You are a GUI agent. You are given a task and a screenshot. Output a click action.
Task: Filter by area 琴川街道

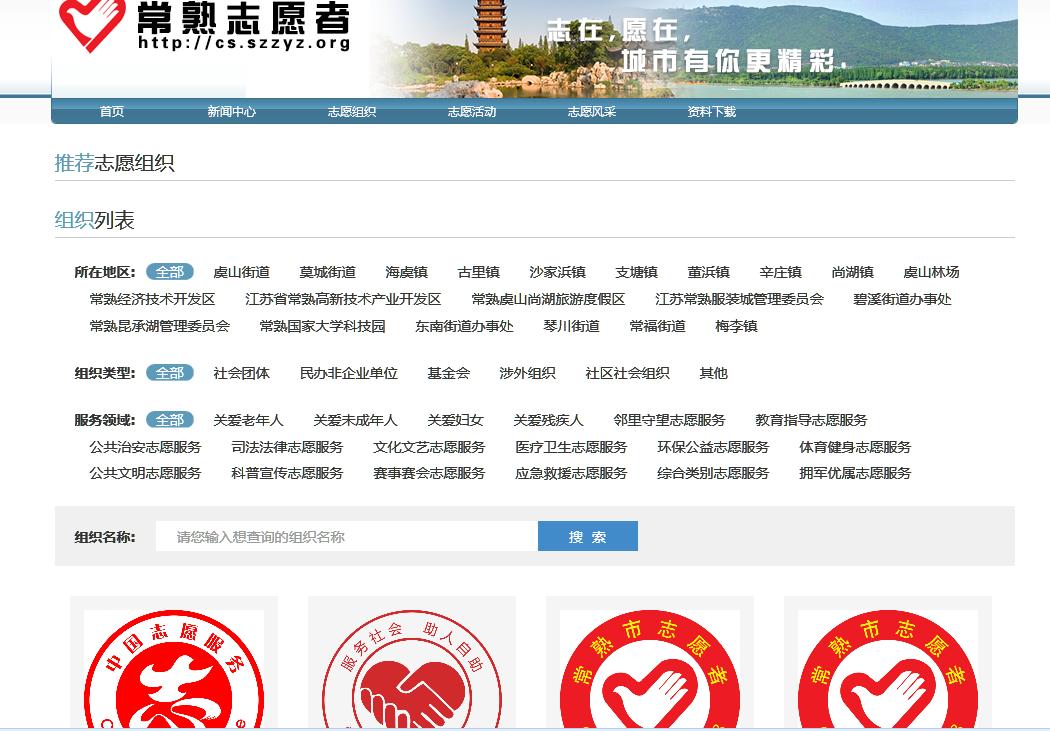coord(571,326)
